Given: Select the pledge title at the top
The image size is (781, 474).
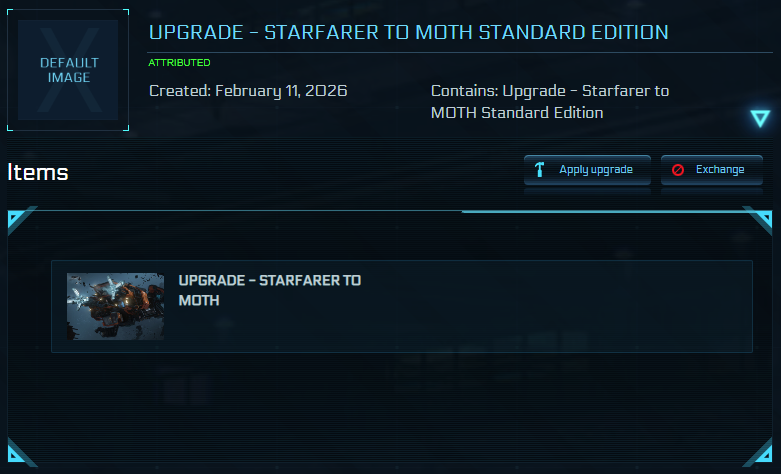Looking at the screenshot, I should pos(408,32).
